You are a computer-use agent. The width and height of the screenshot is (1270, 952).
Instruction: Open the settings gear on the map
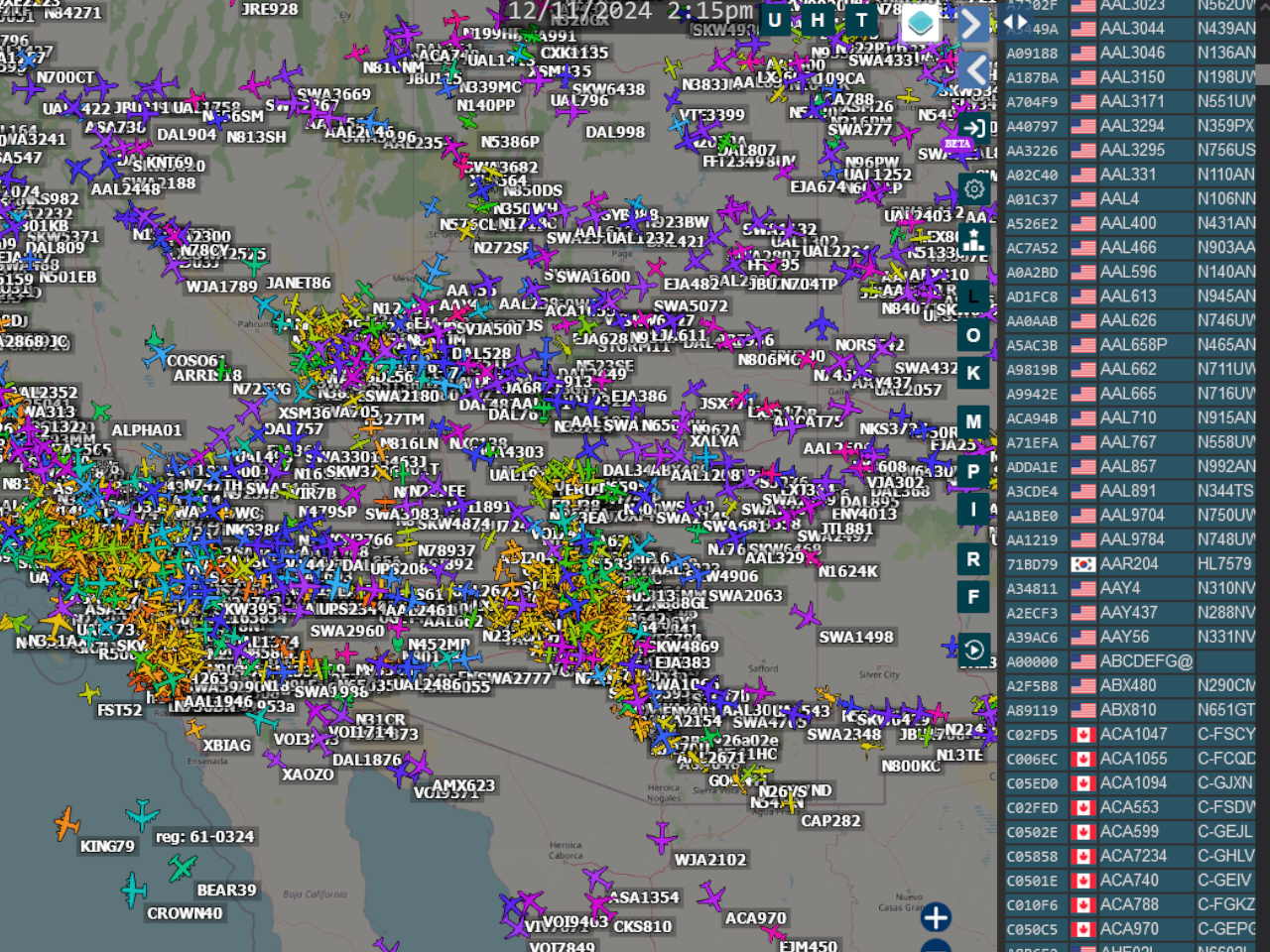point(974,189)
